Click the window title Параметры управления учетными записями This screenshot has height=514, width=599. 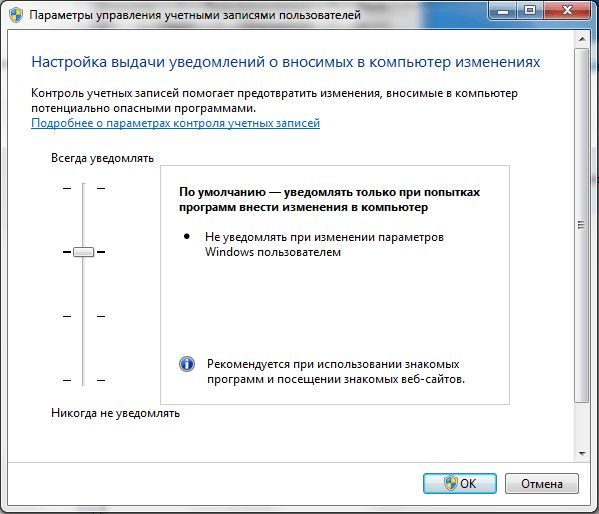click(195, 15)
